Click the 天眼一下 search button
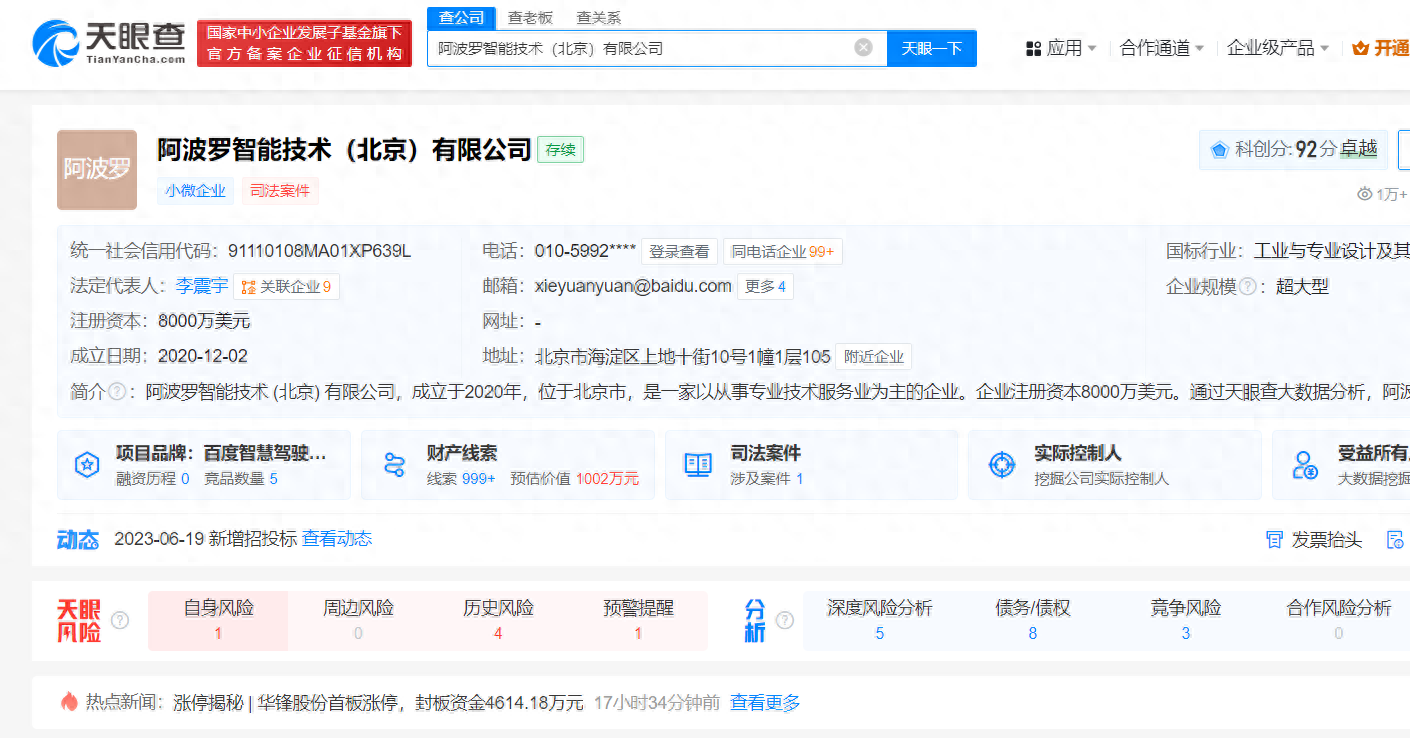1410x738 pixels. 932,48
